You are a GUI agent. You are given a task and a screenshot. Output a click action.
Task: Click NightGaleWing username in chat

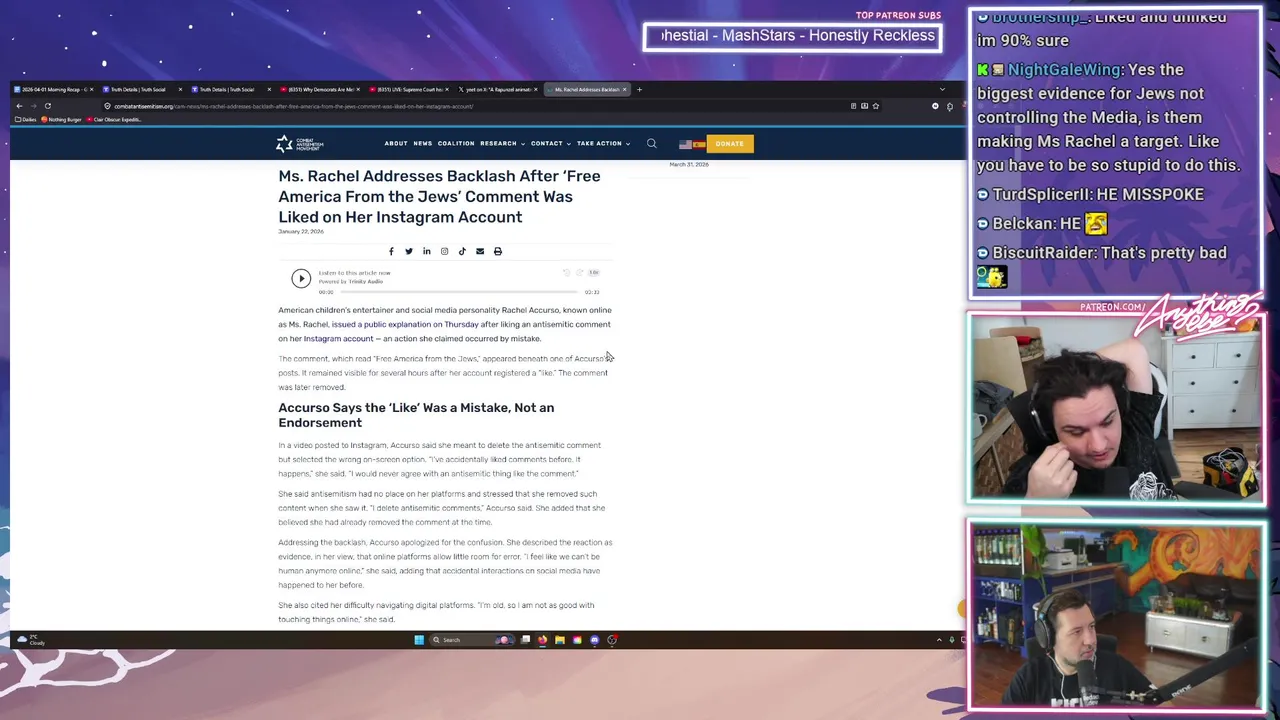pyautogui.click(x=1065, y=70)
